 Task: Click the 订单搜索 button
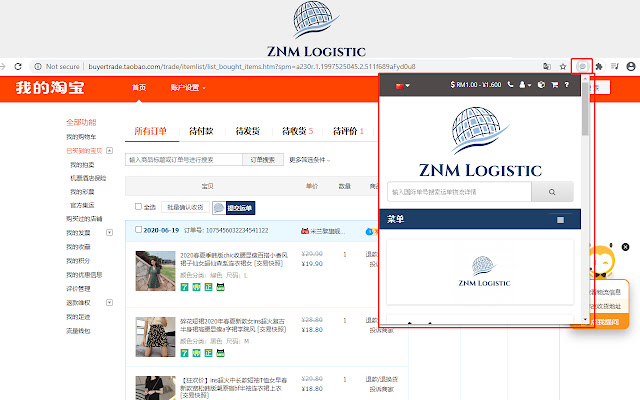pyautogui.click(x=263, y=160)
